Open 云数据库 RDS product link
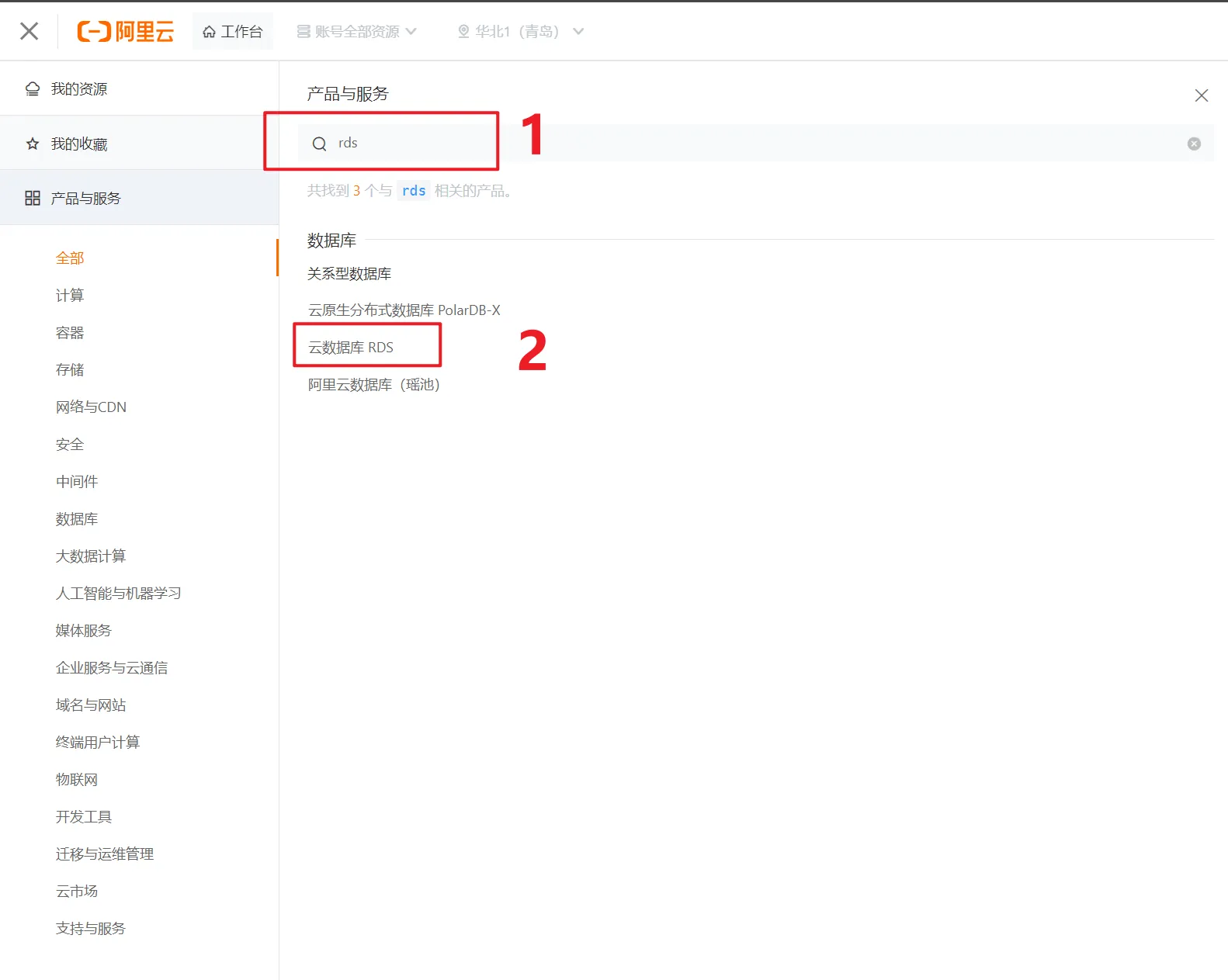The height and width of the screenshot is (980, 1228). click(x=351, y=348)
